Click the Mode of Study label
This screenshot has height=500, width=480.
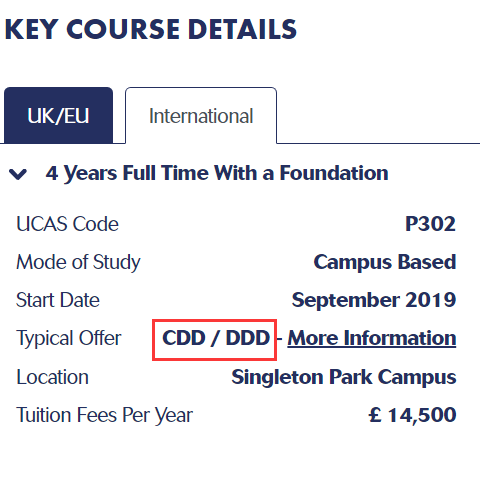coord(78,262)
